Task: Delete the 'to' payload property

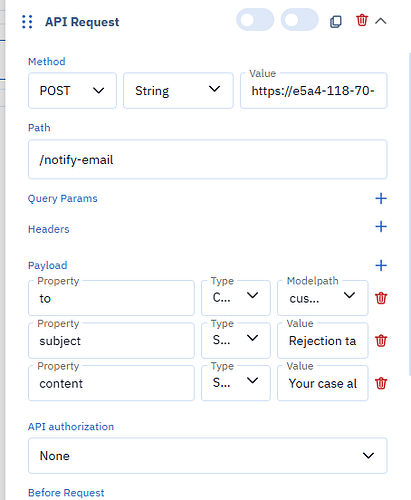Action: point(381,298)
